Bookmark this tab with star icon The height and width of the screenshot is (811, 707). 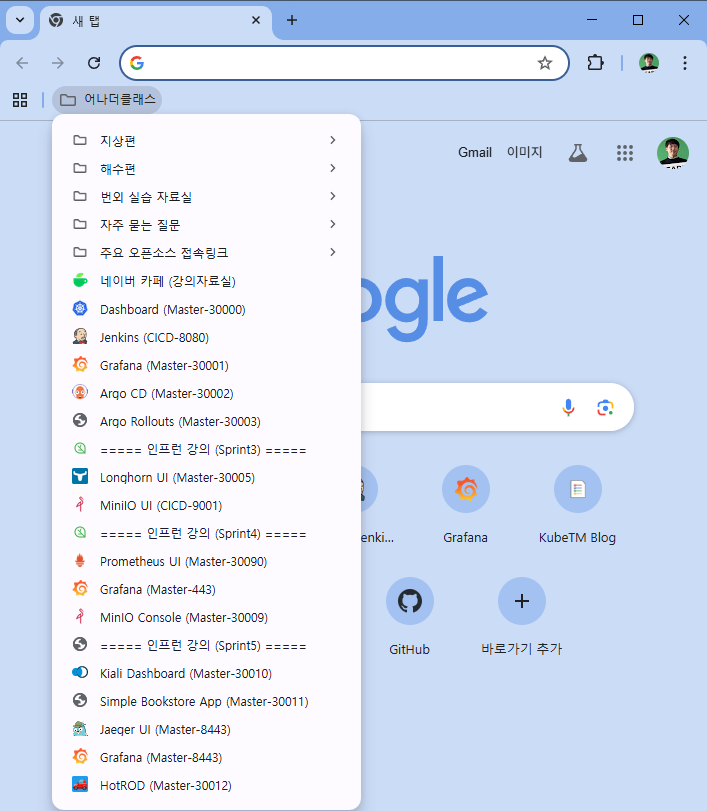tap(545, 63)
